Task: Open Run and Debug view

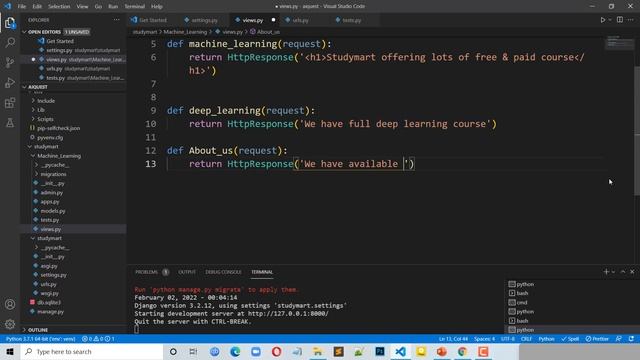Action: coord(10,82)
